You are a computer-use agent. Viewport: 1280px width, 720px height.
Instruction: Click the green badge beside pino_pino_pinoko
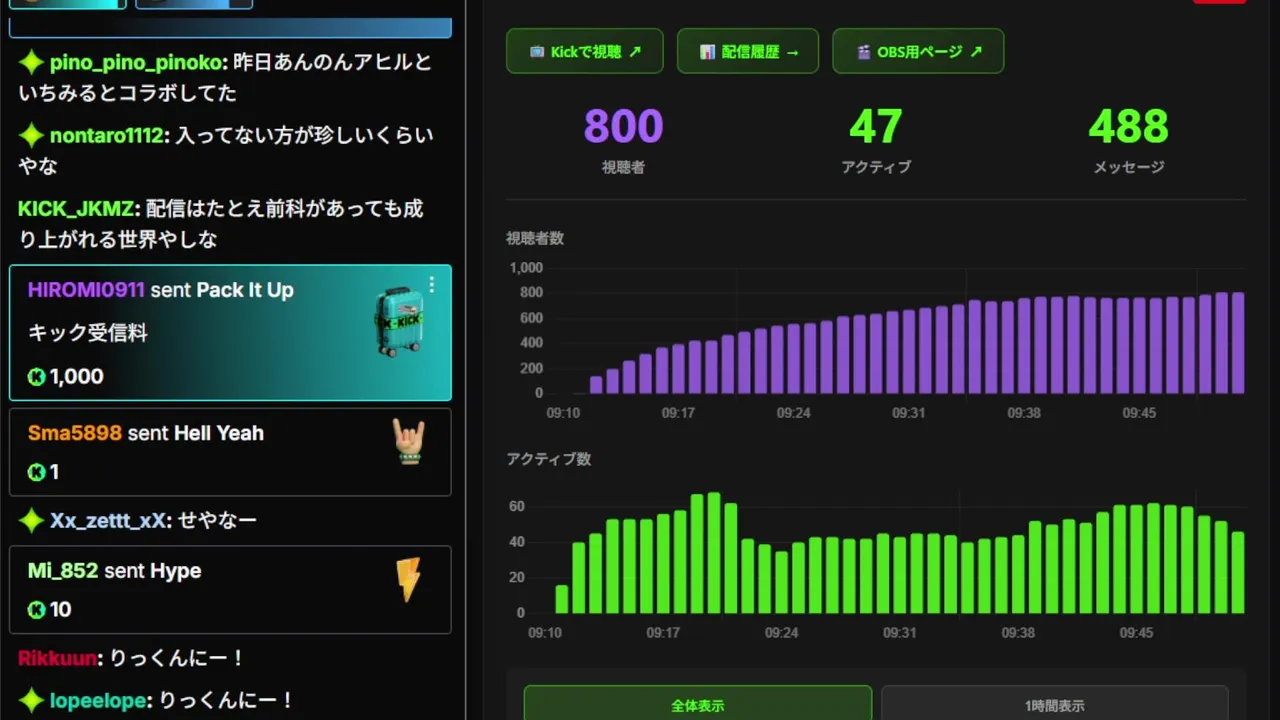(32, 63)
